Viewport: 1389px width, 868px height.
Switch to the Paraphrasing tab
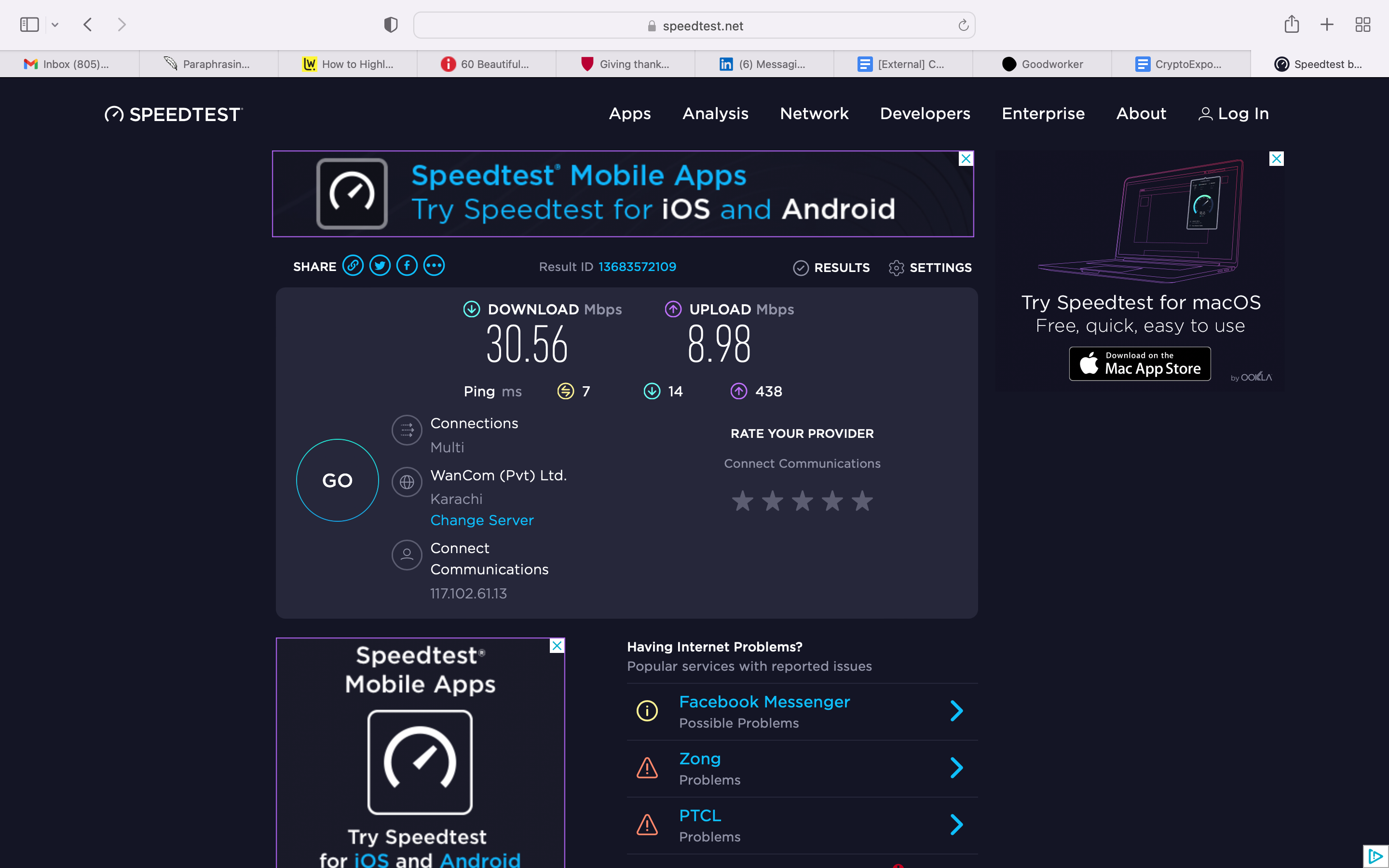(208, 64)
